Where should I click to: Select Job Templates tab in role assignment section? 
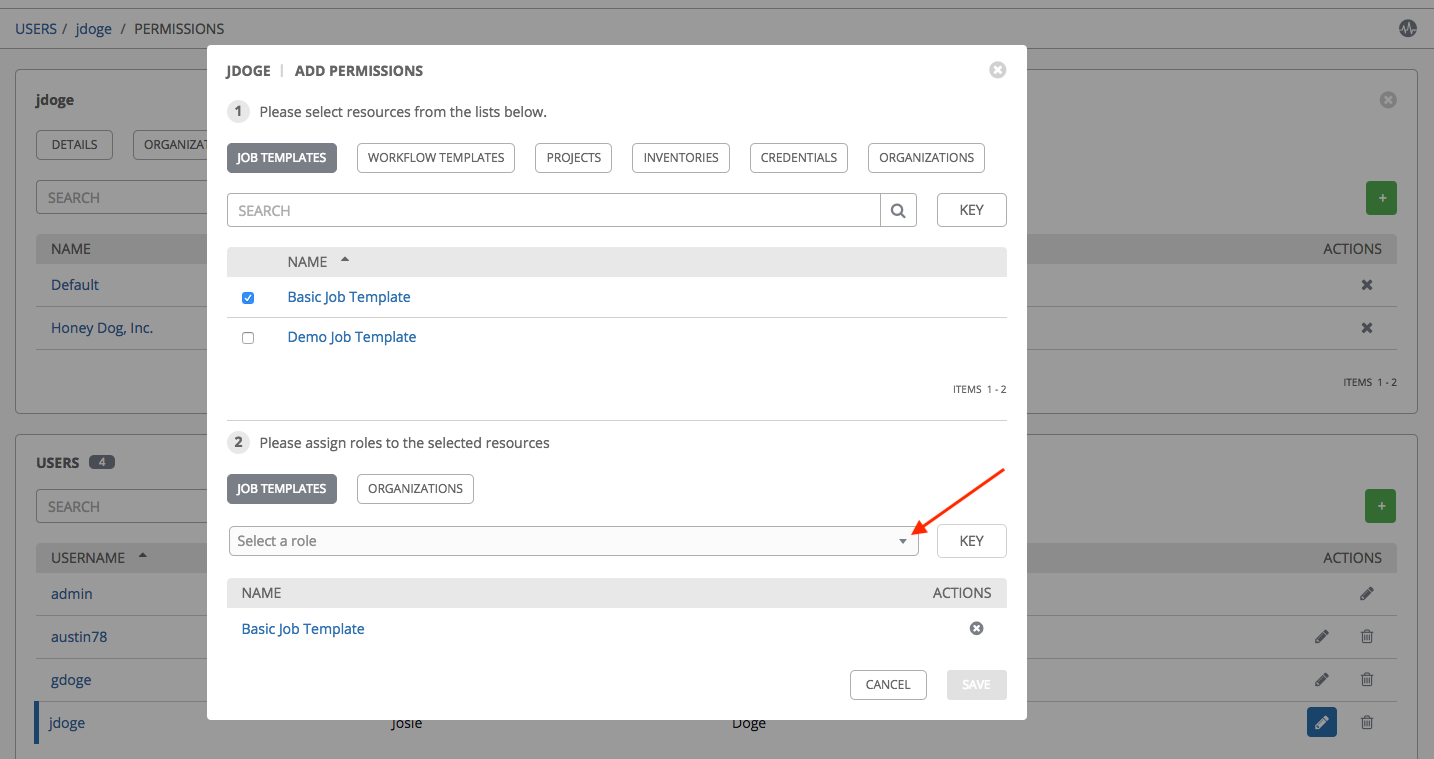(x=282, y=489)
